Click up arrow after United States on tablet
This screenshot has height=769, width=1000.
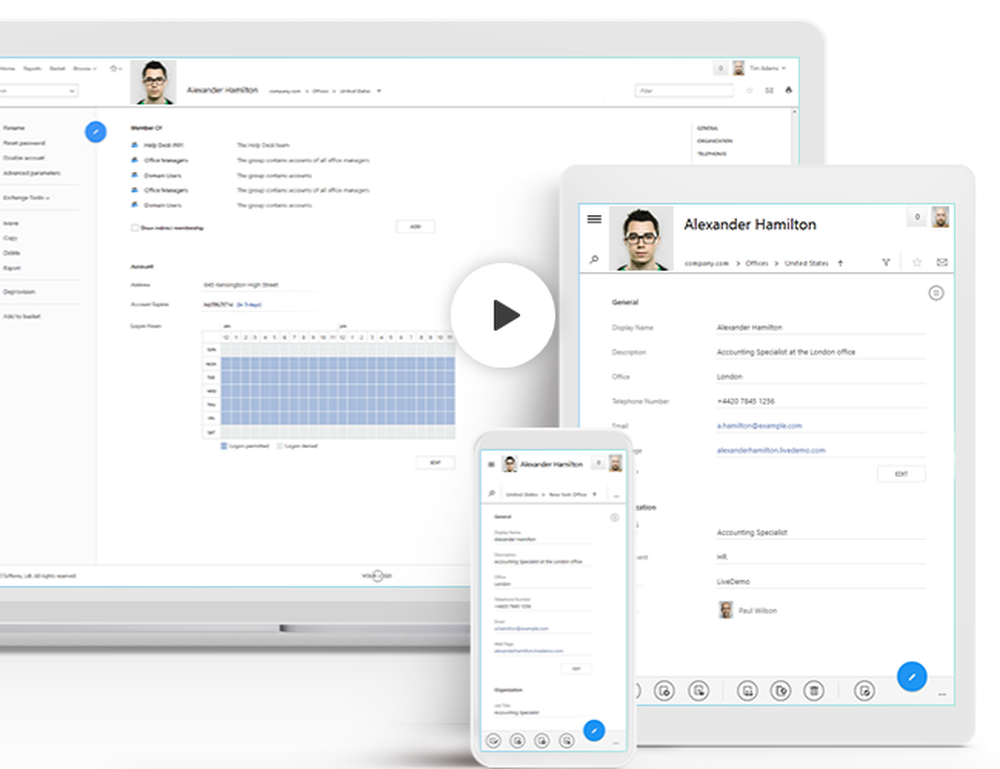841,263
